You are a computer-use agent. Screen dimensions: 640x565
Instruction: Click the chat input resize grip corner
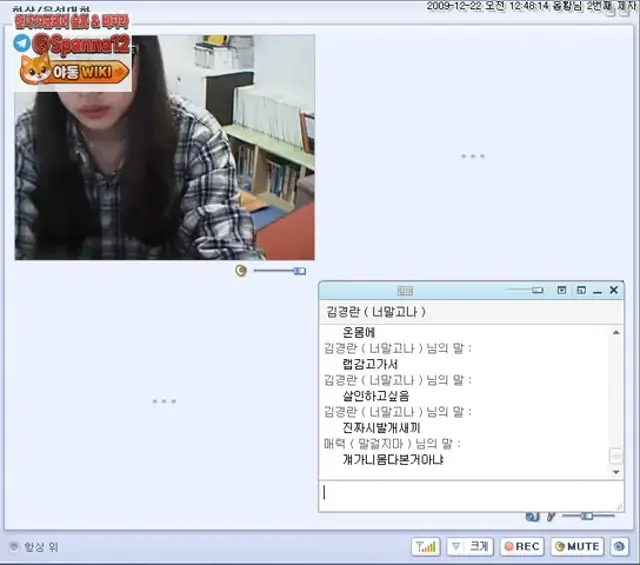pos(619,507)
